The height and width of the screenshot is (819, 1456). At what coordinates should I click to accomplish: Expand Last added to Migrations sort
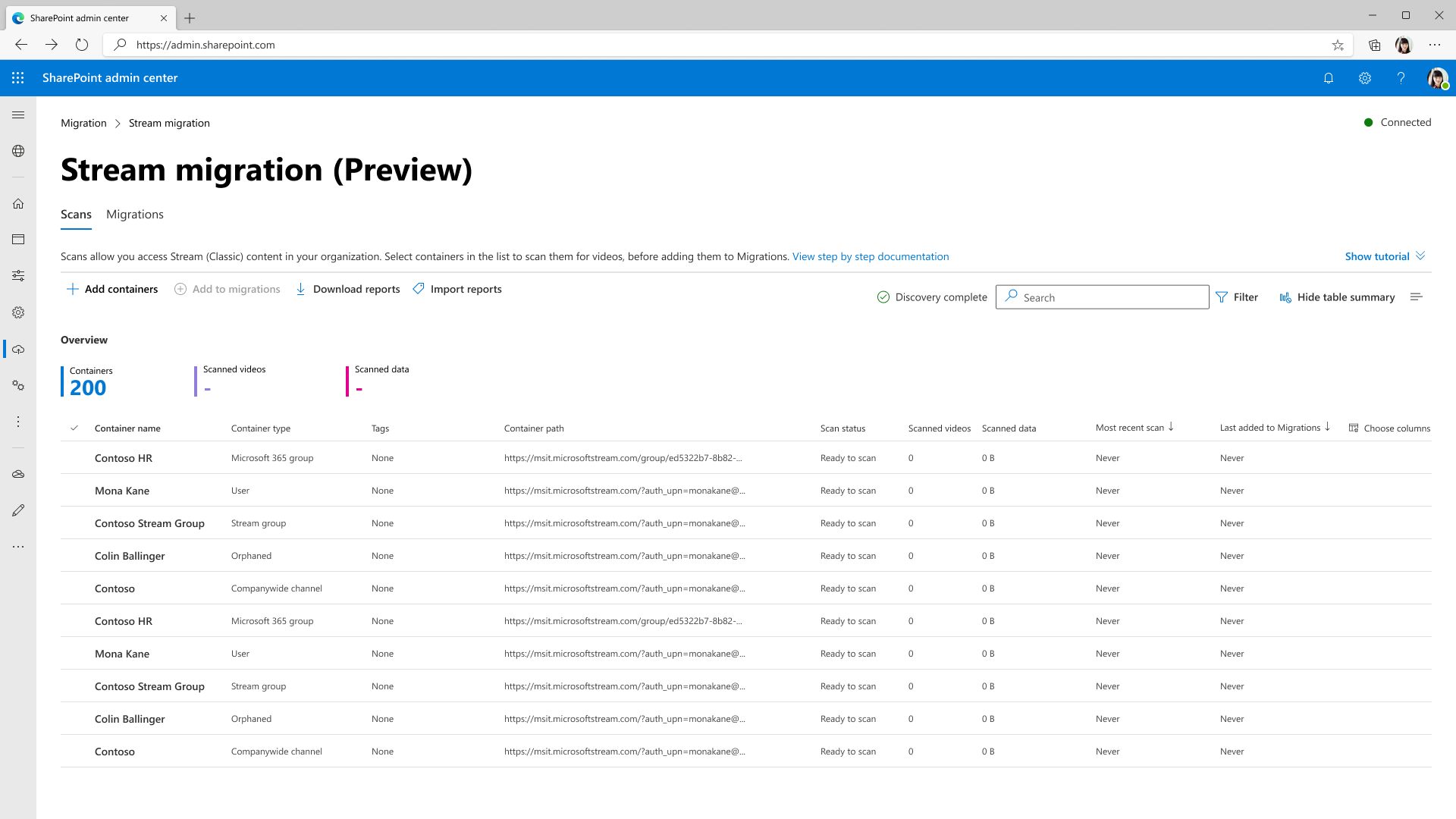[1330, 428]
